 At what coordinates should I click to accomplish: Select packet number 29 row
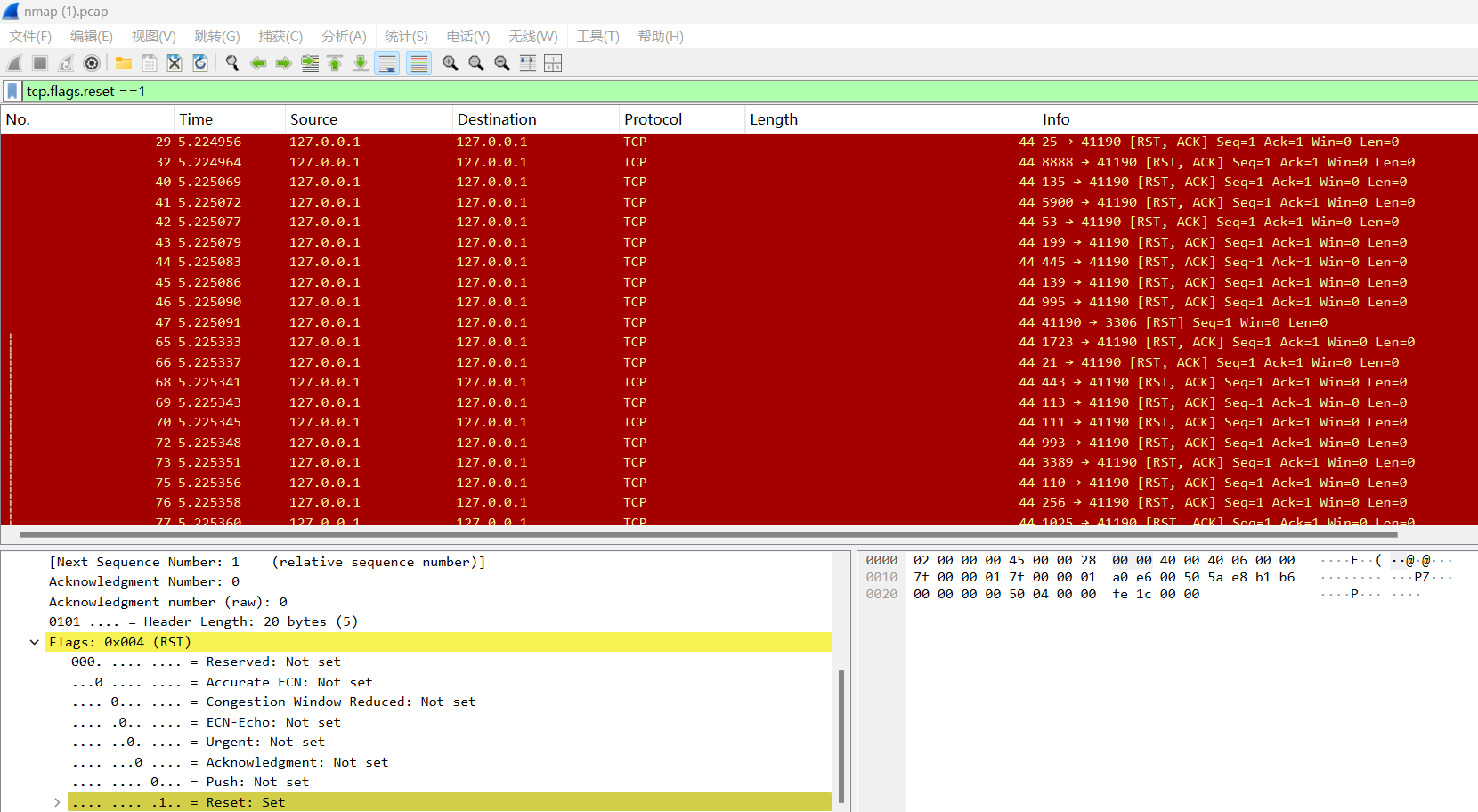click(x=739, y=142)
